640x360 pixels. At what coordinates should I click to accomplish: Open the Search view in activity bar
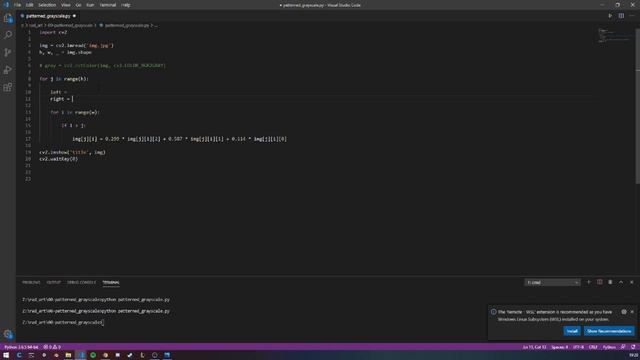pyautogui.click(x=8, y=36)
